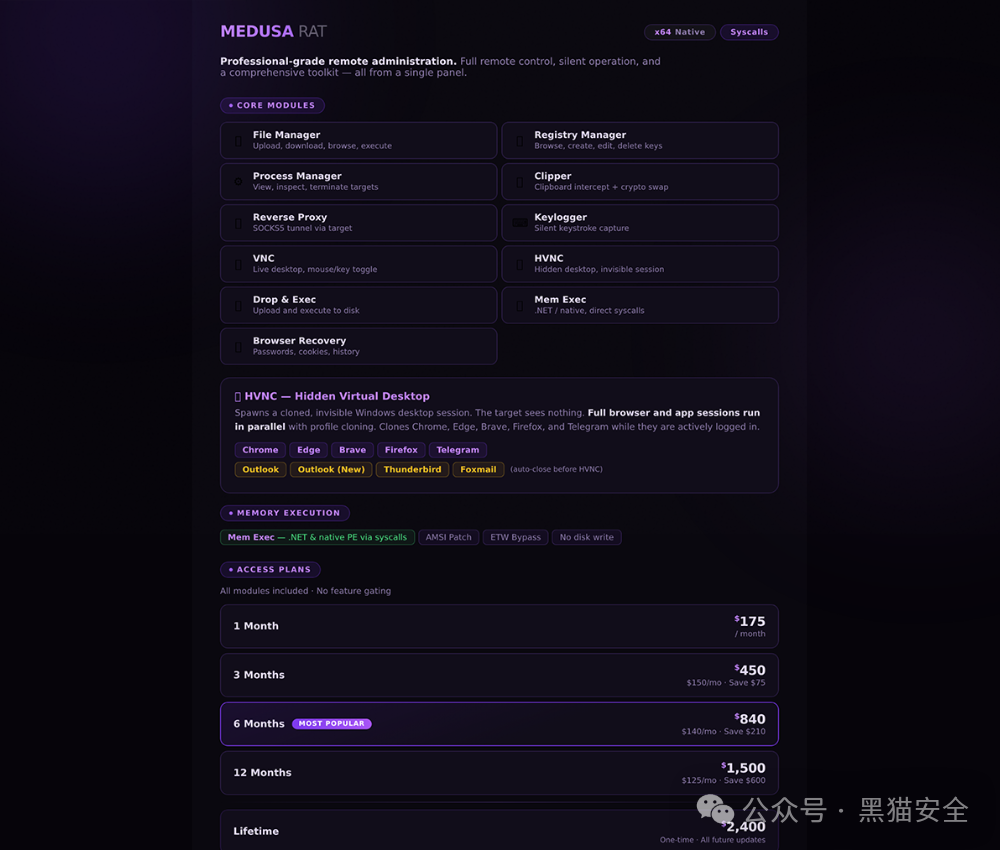Select the x64 Native badge
Viewport: 1000px width, 850px height.
coord(679,32)
